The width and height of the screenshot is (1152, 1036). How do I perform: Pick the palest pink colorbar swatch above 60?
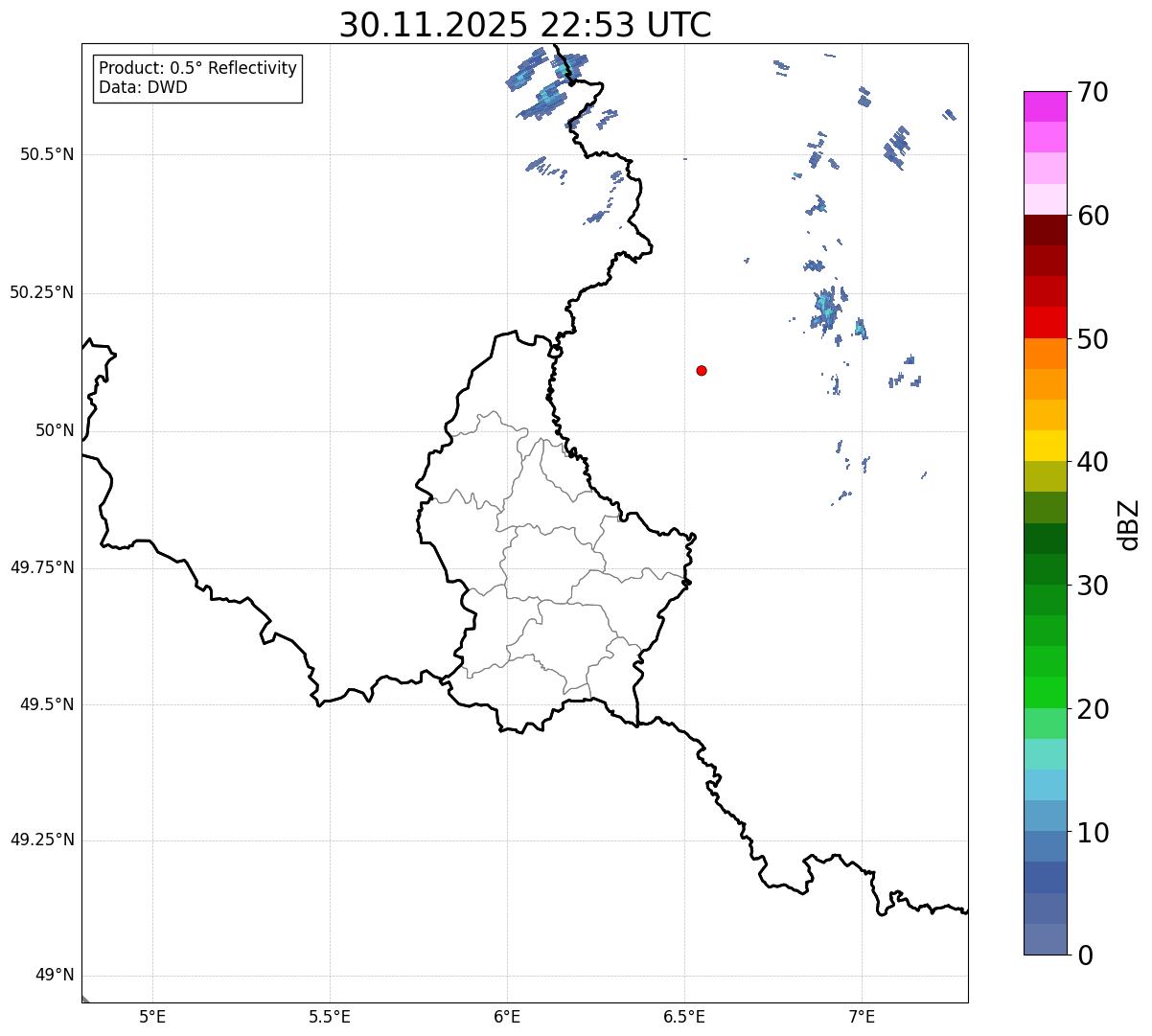click(x=1046, y=199)
